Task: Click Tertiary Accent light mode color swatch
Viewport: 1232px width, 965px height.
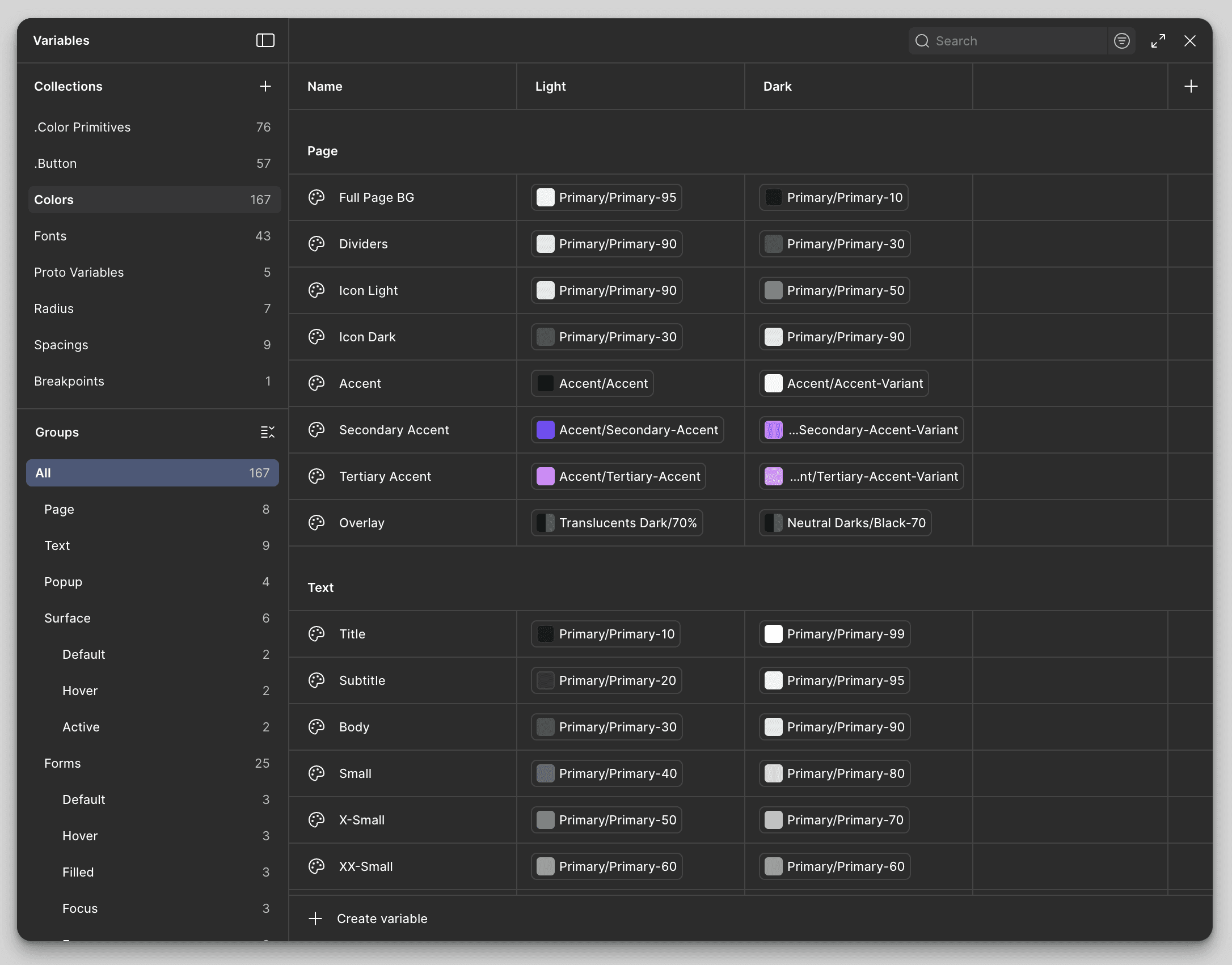Action: 546,476
